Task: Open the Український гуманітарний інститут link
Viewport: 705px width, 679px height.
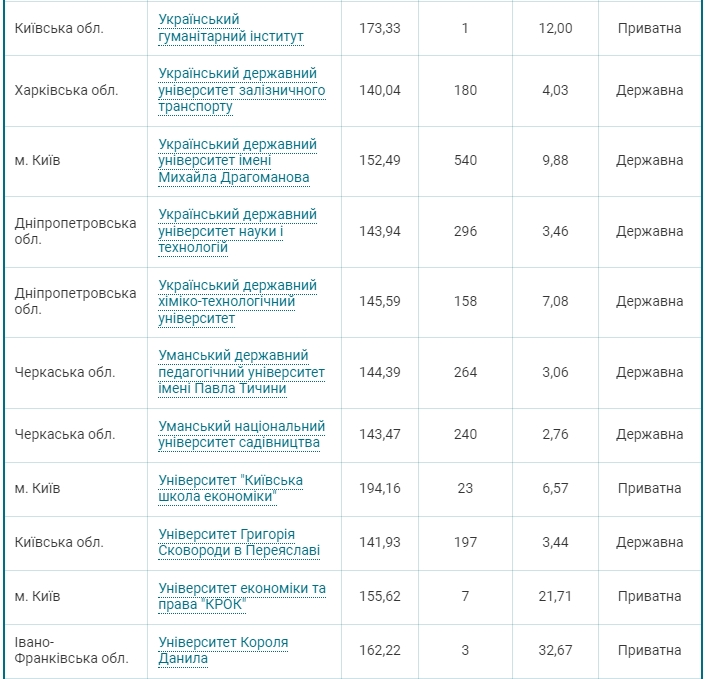Action: pyautogui.click(x=231, y=28)
